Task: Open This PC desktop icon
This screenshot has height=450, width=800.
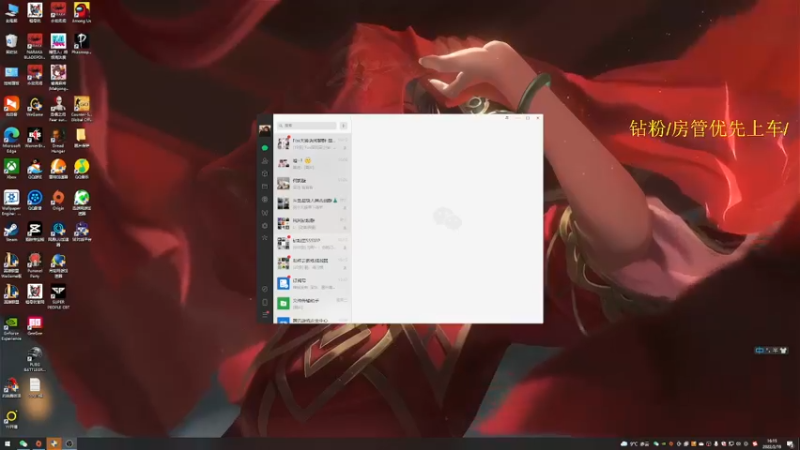Action: tap(11, 12)
